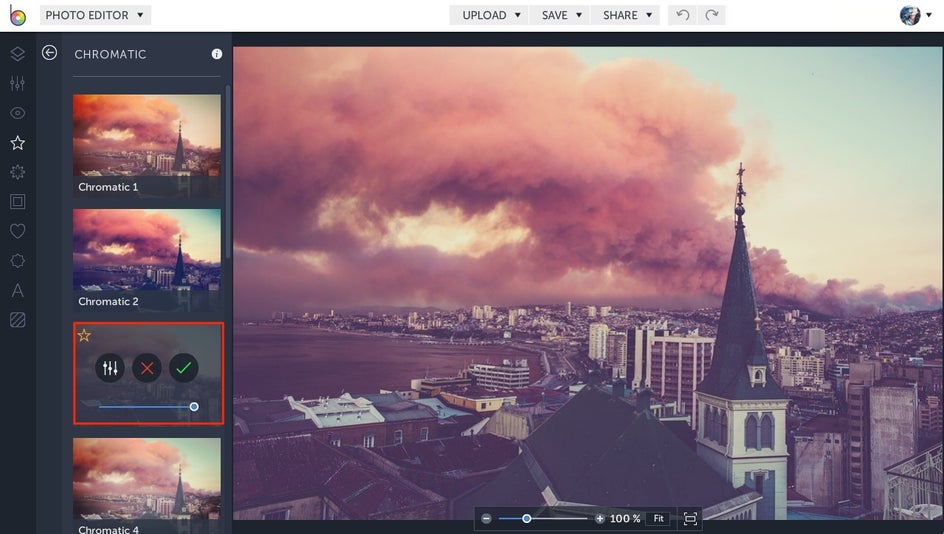
Task: Toggle fullscreen view icon
Action: pyautogui.click(x=690, y=518)
